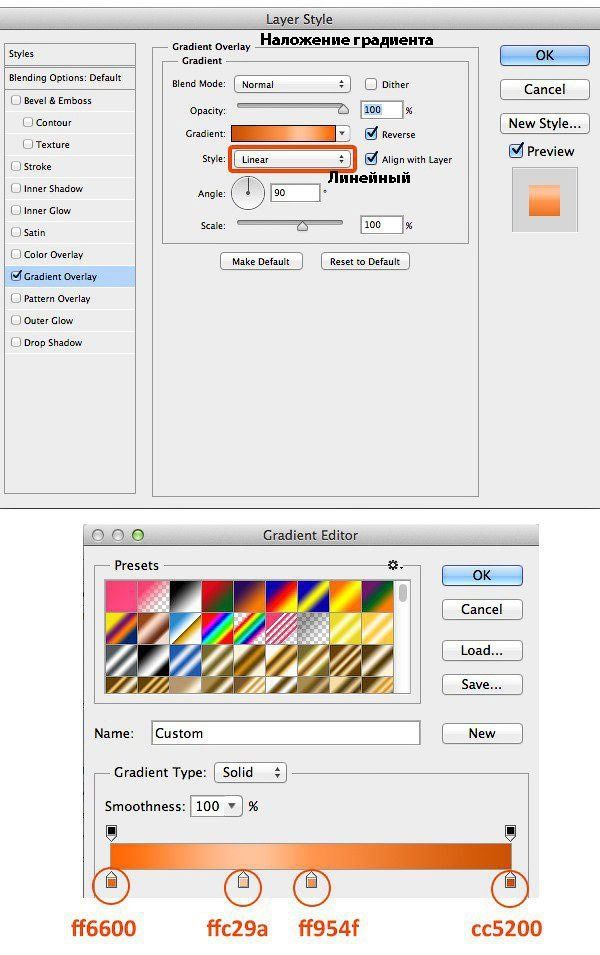The image size is (600, 955).
Task: Choose the pink transparent stripes gradient preset
Action: point(282,628)
